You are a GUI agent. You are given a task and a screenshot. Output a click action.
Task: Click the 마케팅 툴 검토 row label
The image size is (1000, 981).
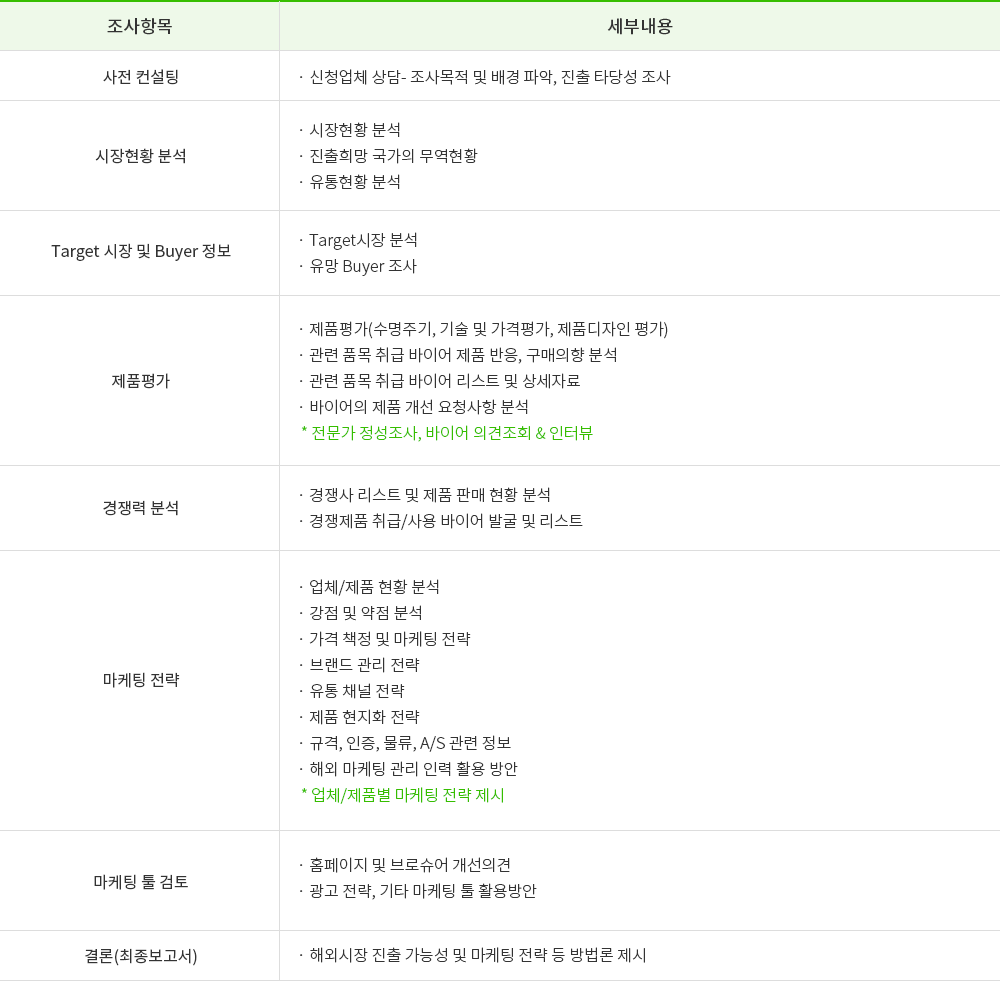[x=140, y=881]
